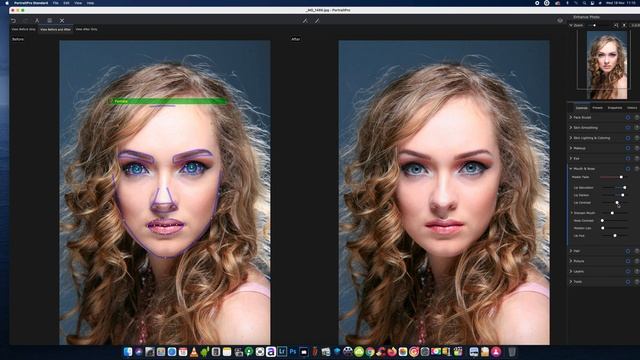640x360 pixels.
Task: Expand the Eye section
Action: coord(571,158)
